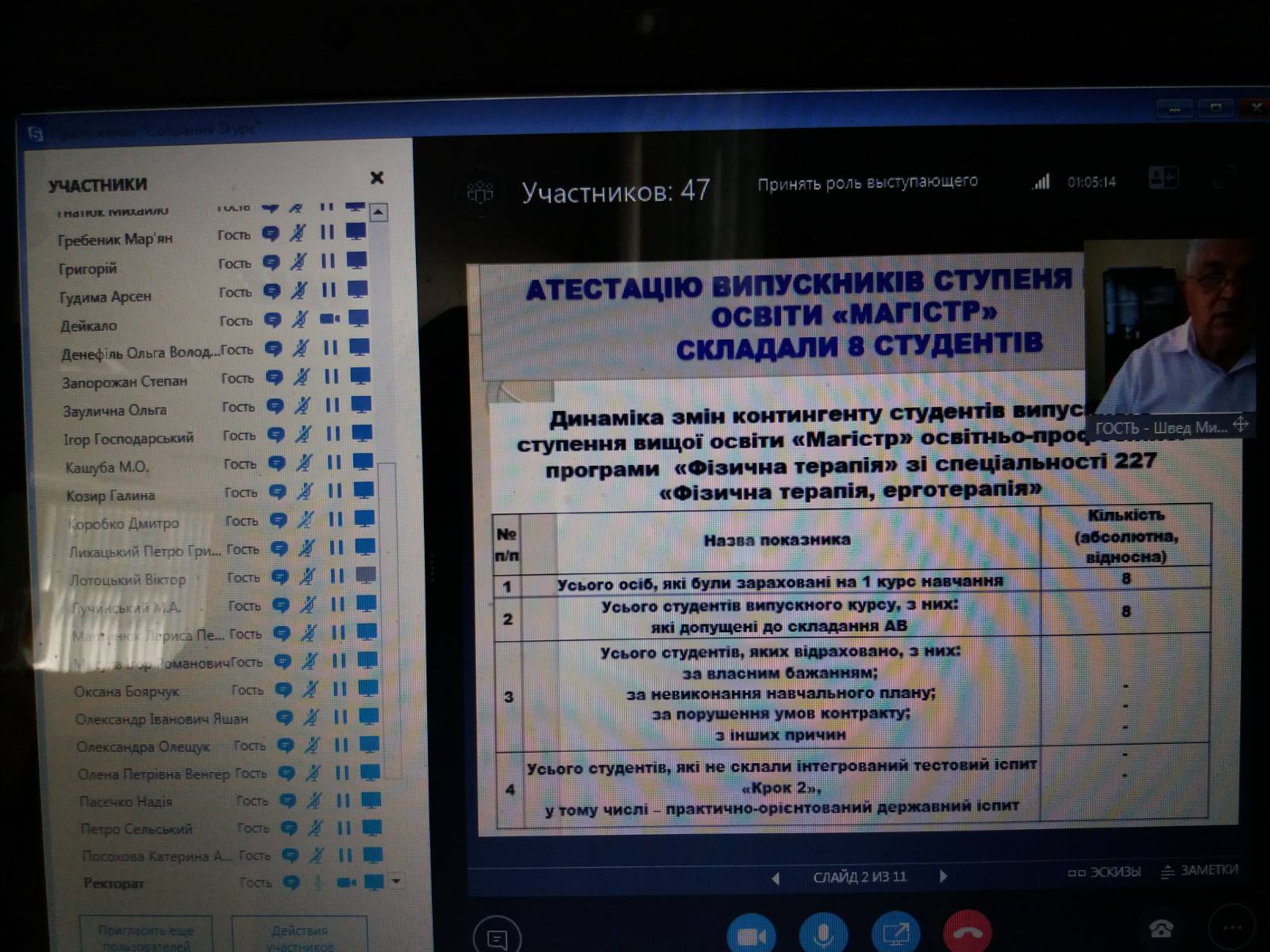Open Действия участников button
This screenshot has height=952, width=1270.
tap(299, 936)
